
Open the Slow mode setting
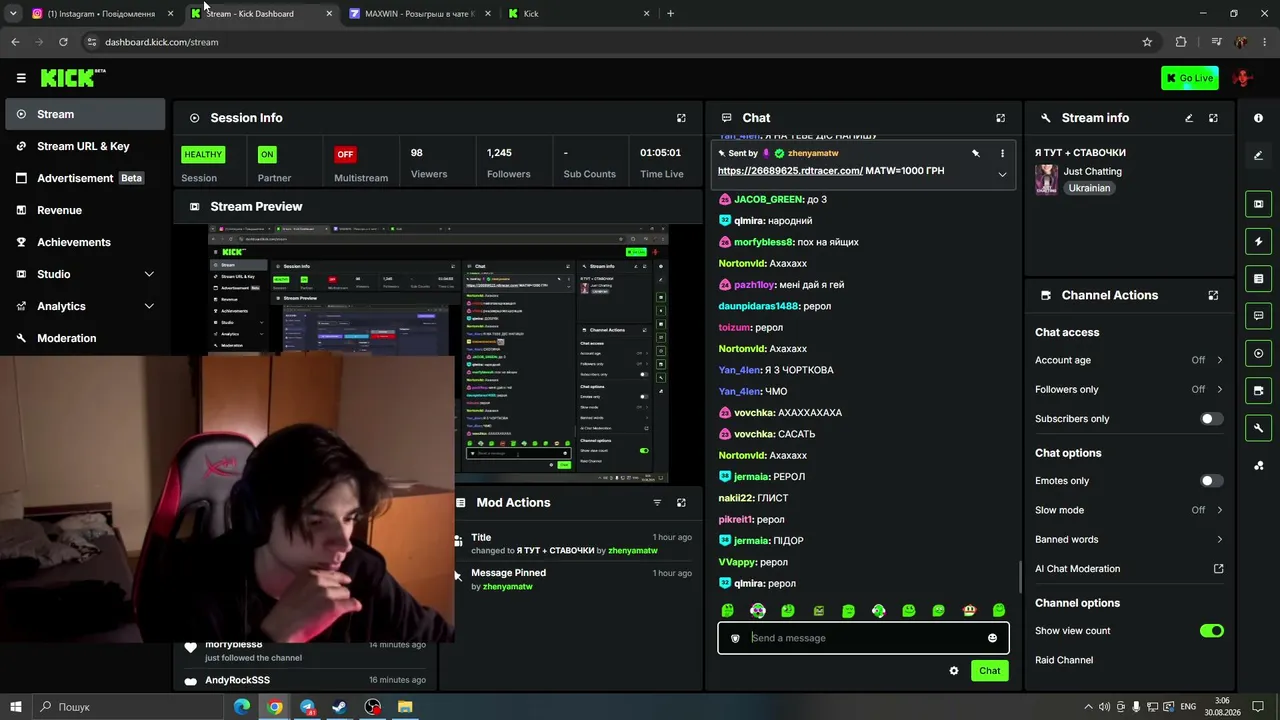coord(1129,510)
